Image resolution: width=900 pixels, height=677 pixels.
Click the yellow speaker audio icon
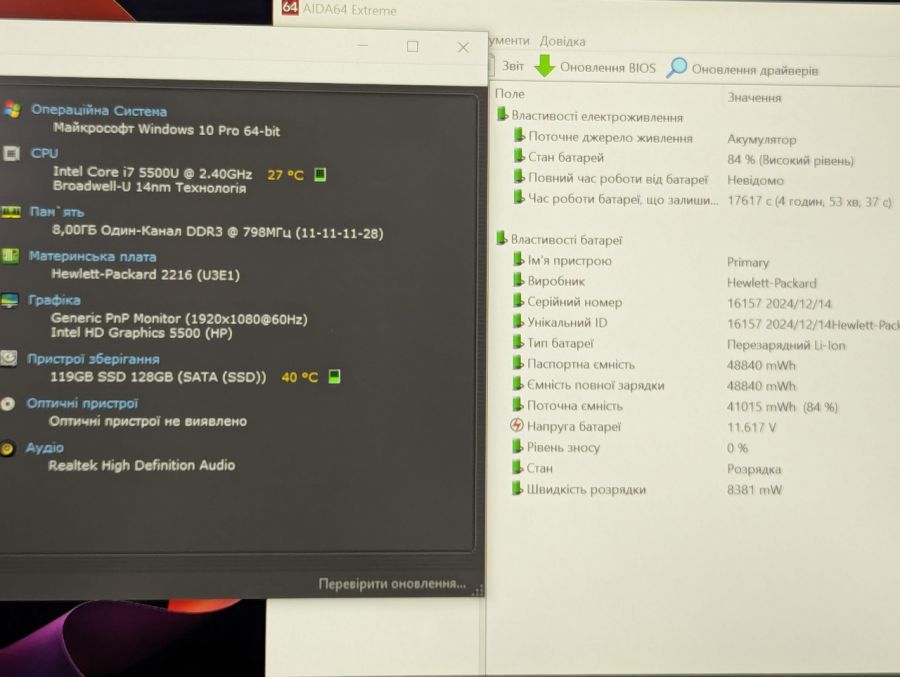pos(7,448)
